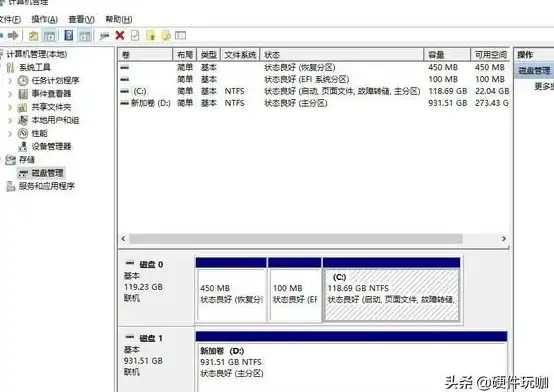Sort by the 布局 column header
The image size is (554, 392).
(x=184, y=55)
